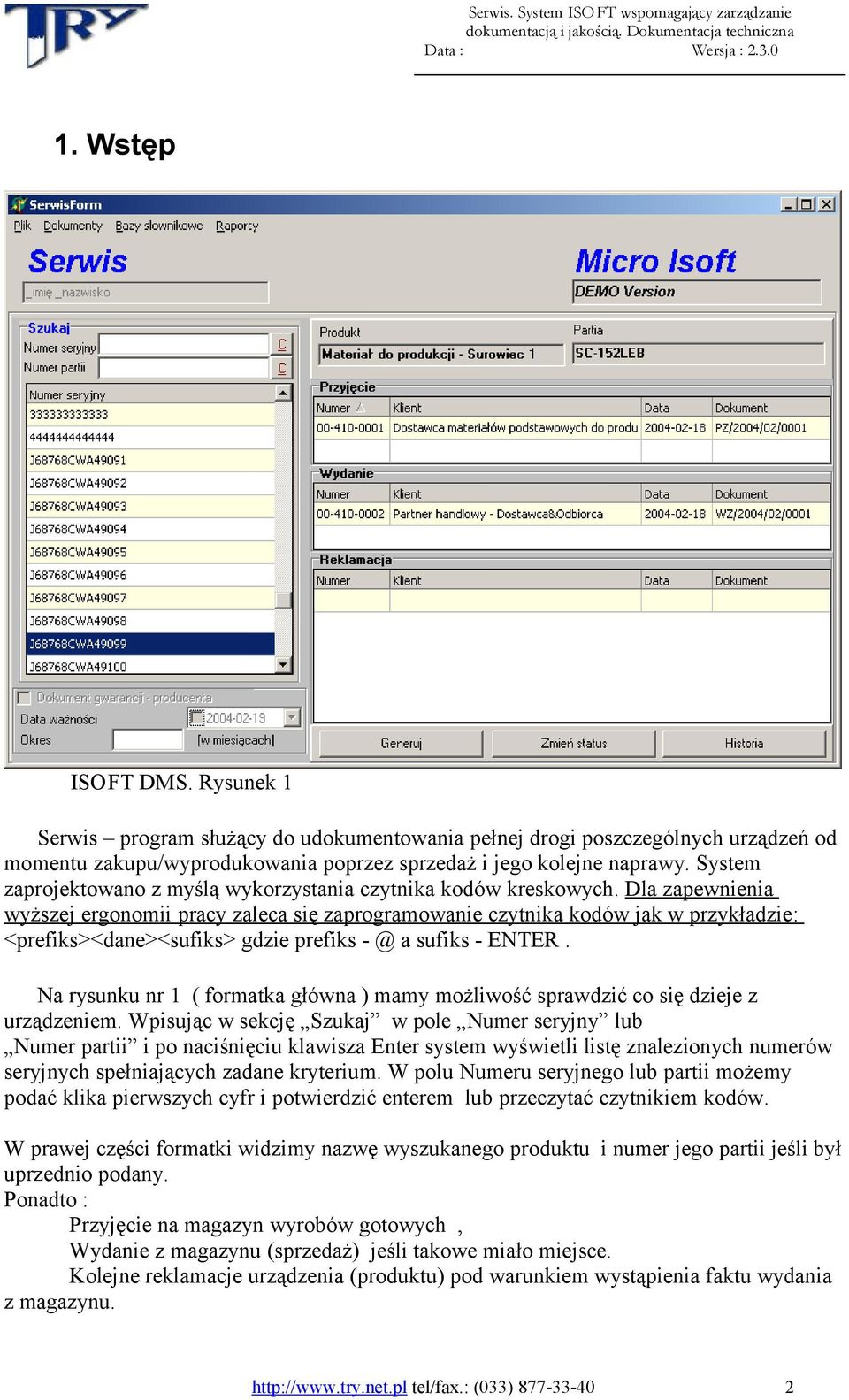Viewport: 849px width, 1400px height.
Task: Minimize the SerwisForm window
Action: click(x=789, y=204)
